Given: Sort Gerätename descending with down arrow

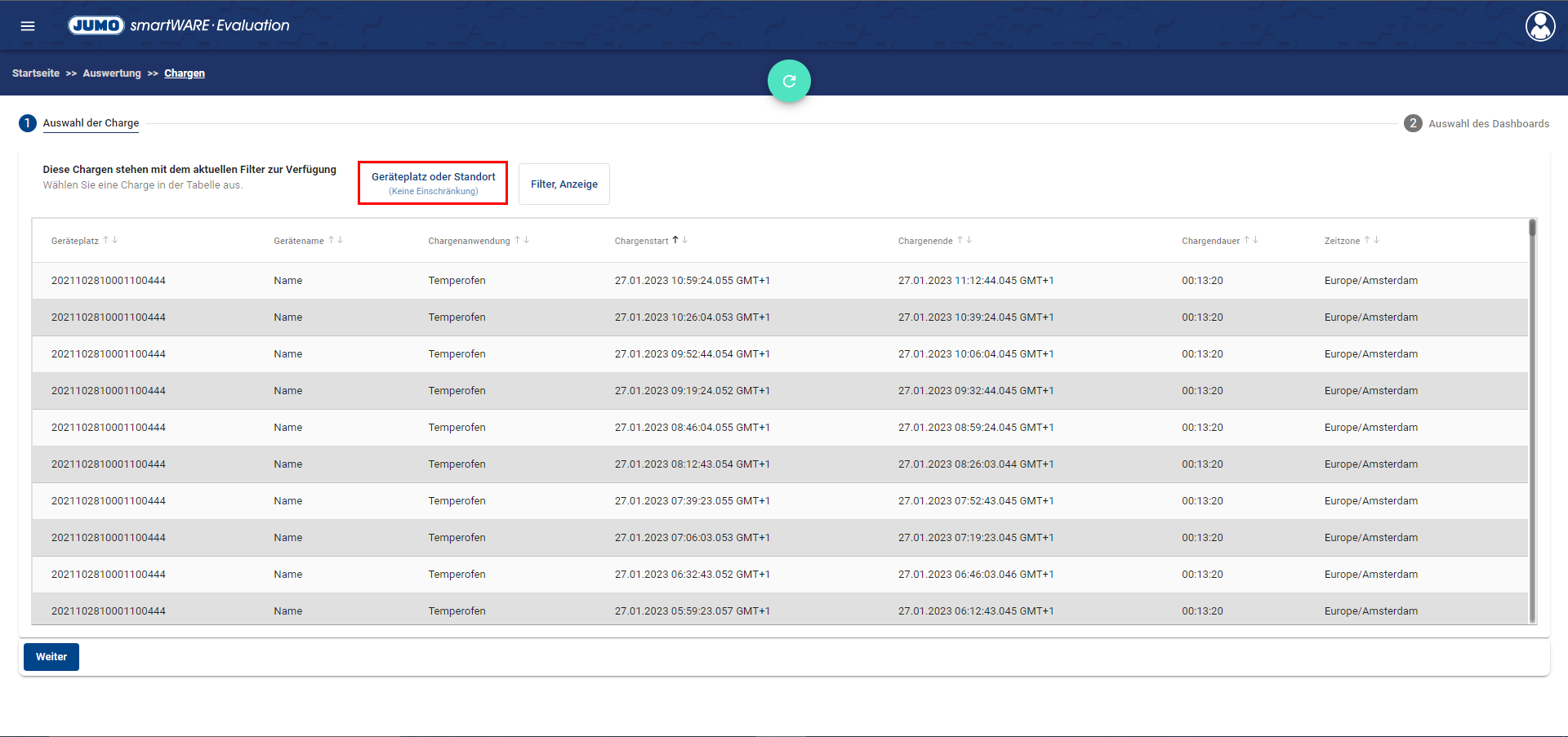Looking at the screenshot, I should click(x=341, y=240).
